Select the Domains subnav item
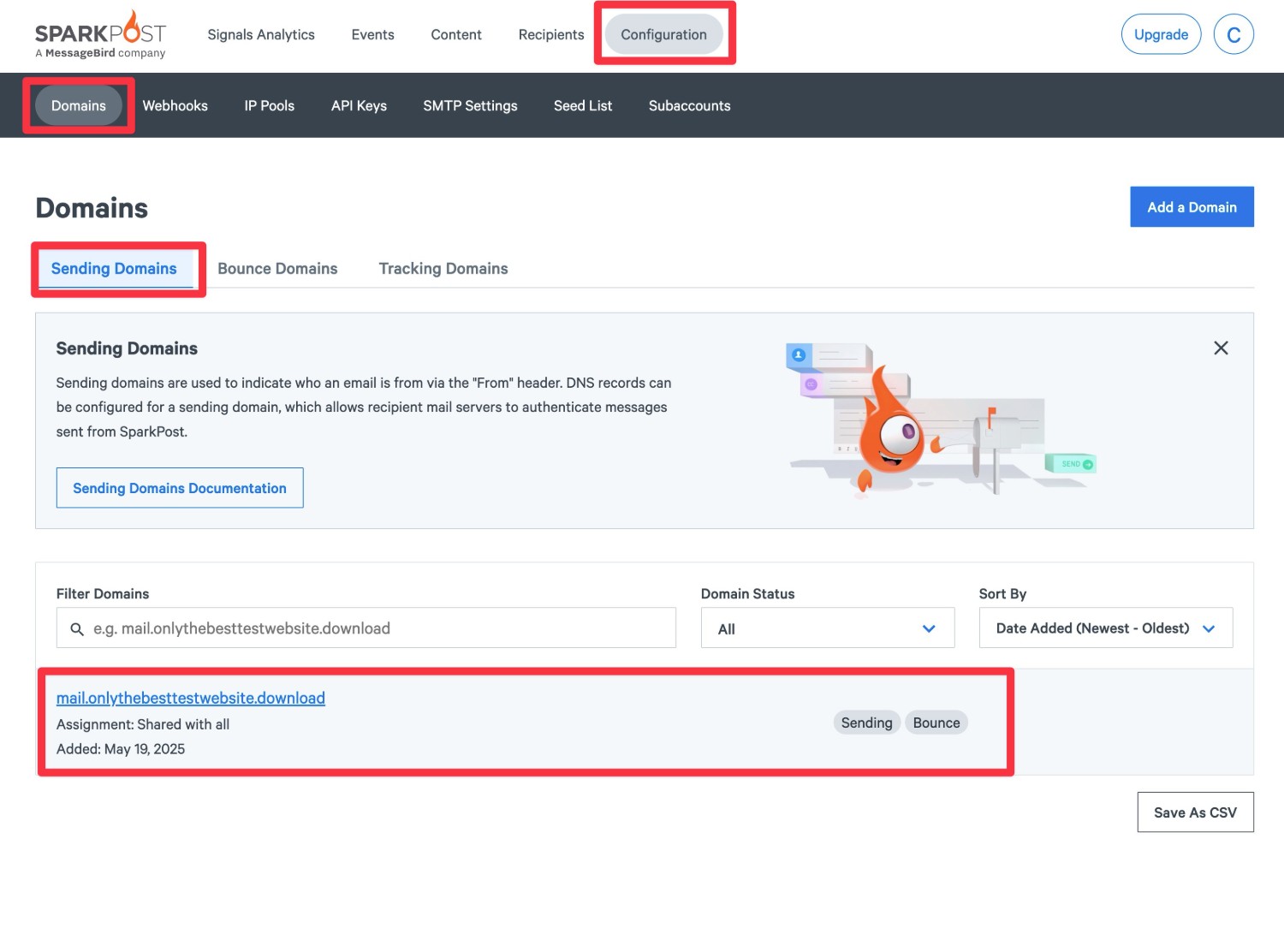 [79, 105]
